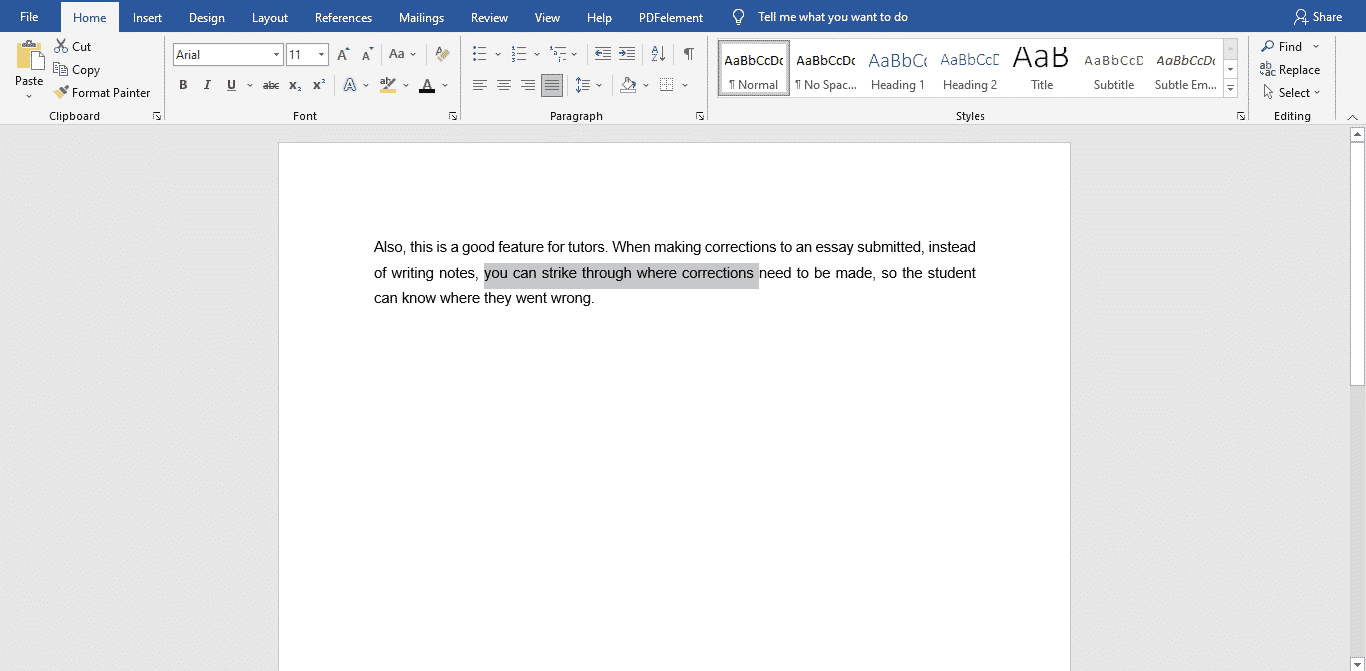Select the Format Painter tool

pyautogui.click(x=103, y=92)
